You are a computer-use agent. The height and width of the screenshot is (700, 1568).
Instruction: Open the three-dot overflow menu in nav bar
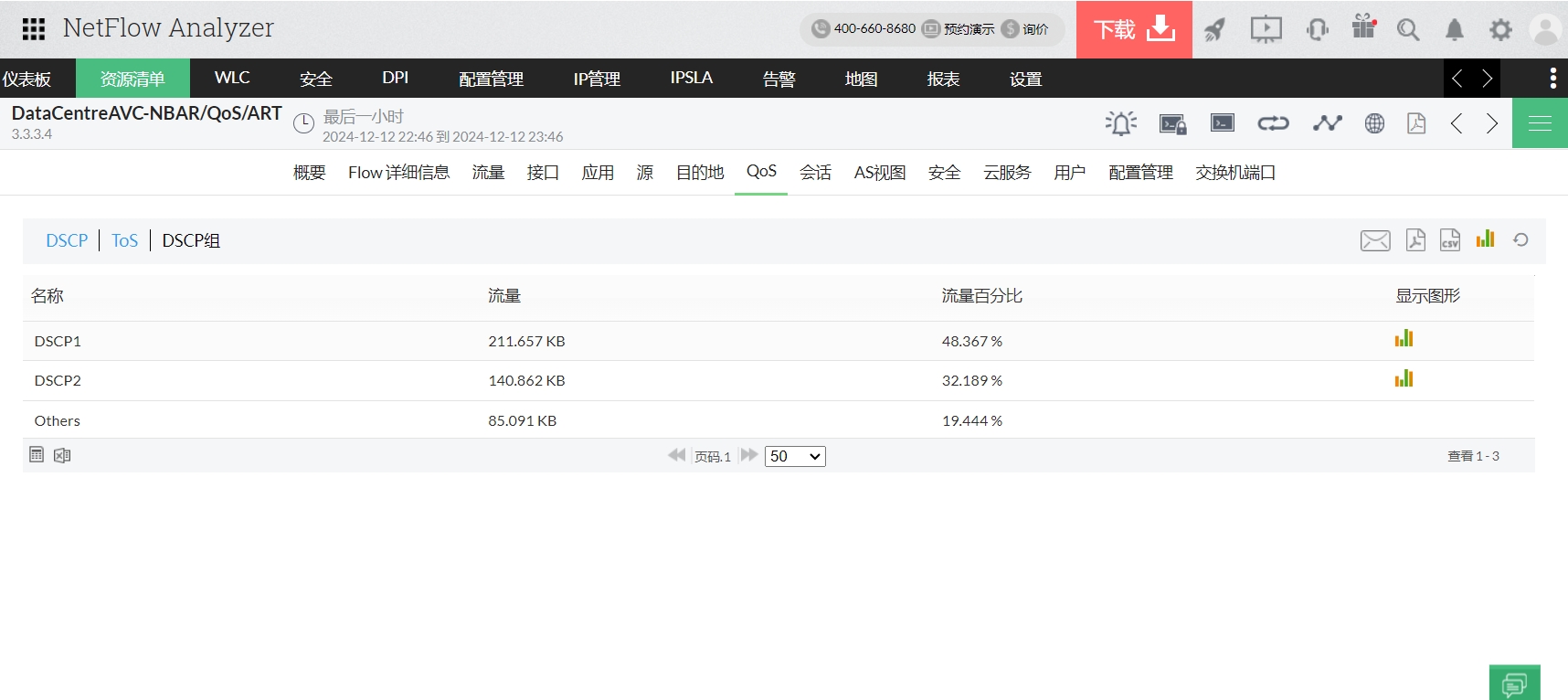pos(1552,79)
